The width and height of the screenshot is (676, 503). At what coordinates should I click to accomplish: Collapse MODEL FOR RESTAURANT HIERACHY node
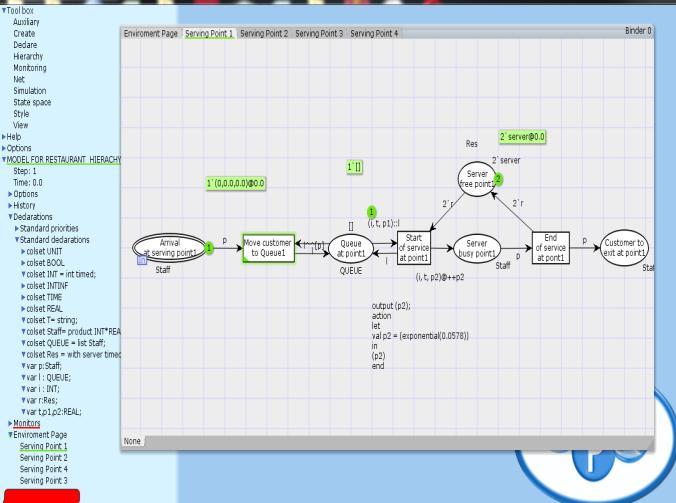(4, 159)
